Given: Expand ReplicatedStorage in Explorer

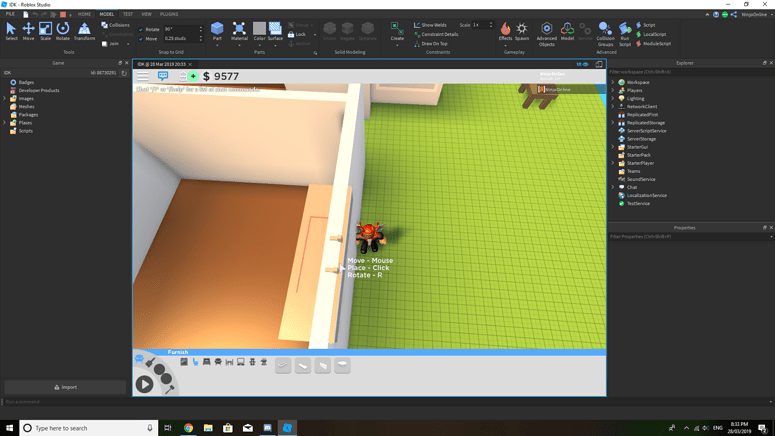Looking at the screenshot, I should pyautogui.click(x=613, y=123).
